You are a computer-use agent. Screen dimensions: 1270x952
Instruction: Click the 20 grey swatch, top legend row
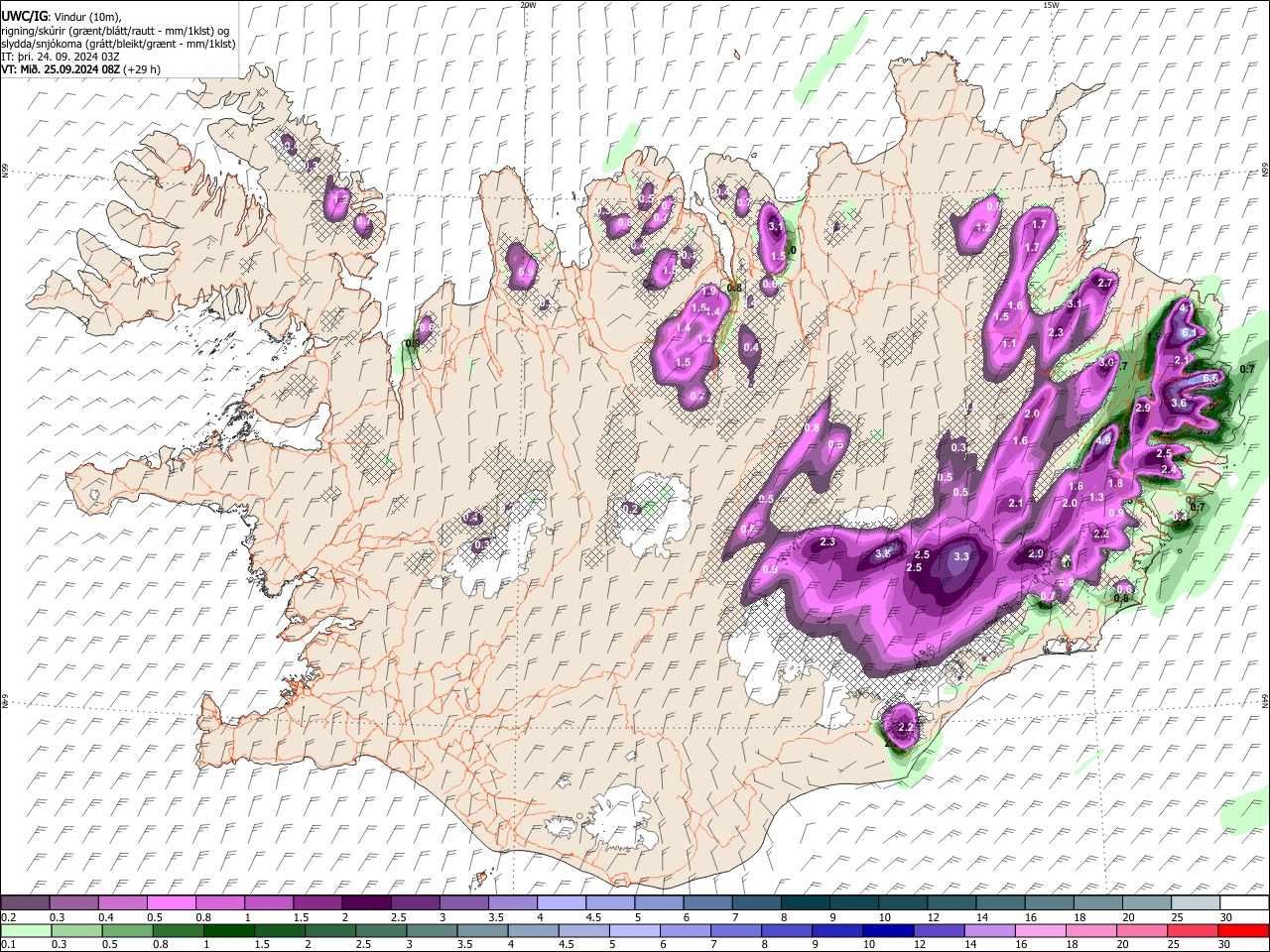click(x=1147, y=902)
